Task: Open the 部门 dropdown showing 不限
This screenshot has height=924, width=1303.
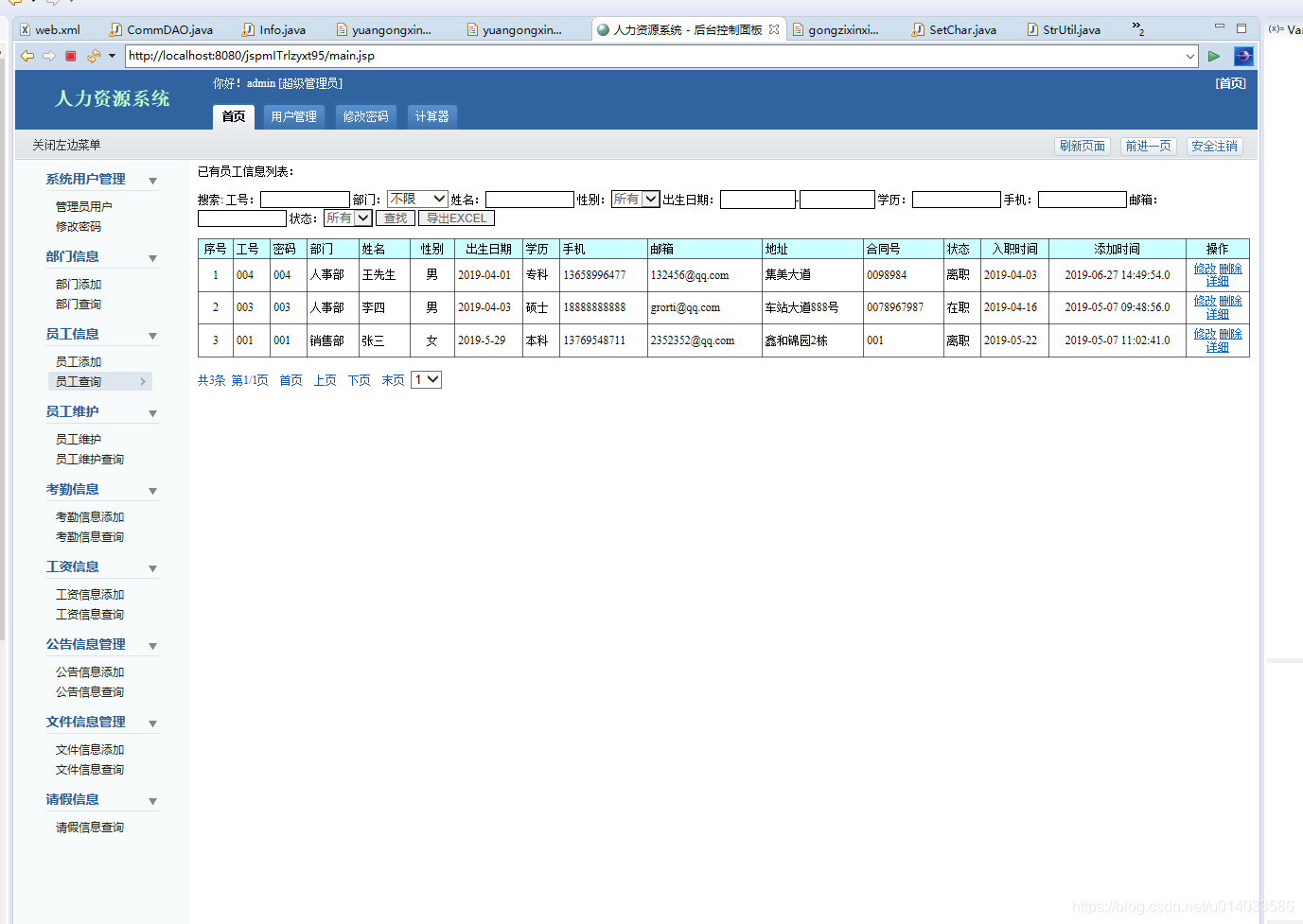Action: 417,199
